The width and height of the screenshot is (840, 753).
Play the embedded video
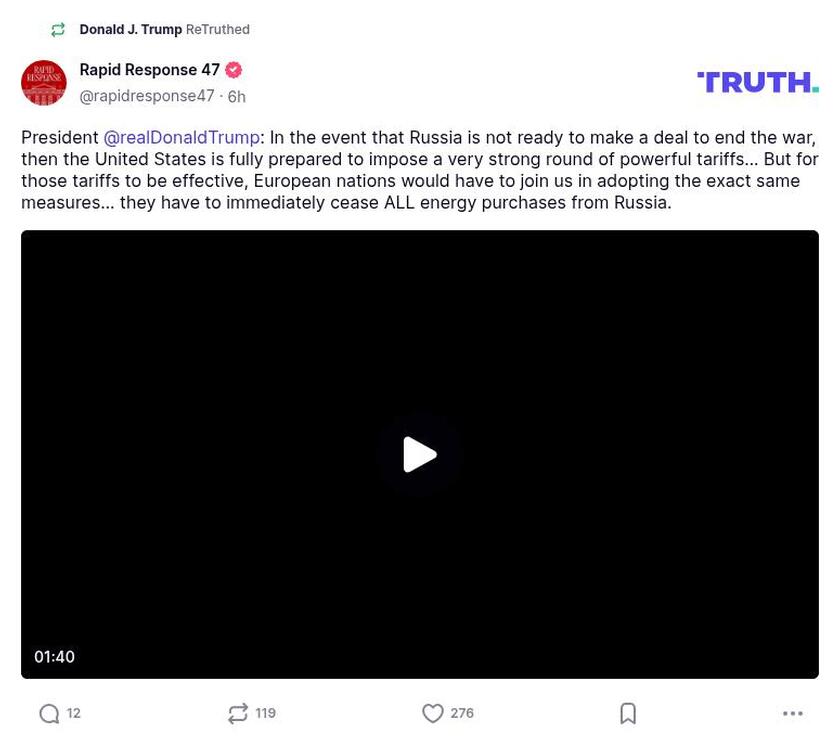click(x=420, y=454)
